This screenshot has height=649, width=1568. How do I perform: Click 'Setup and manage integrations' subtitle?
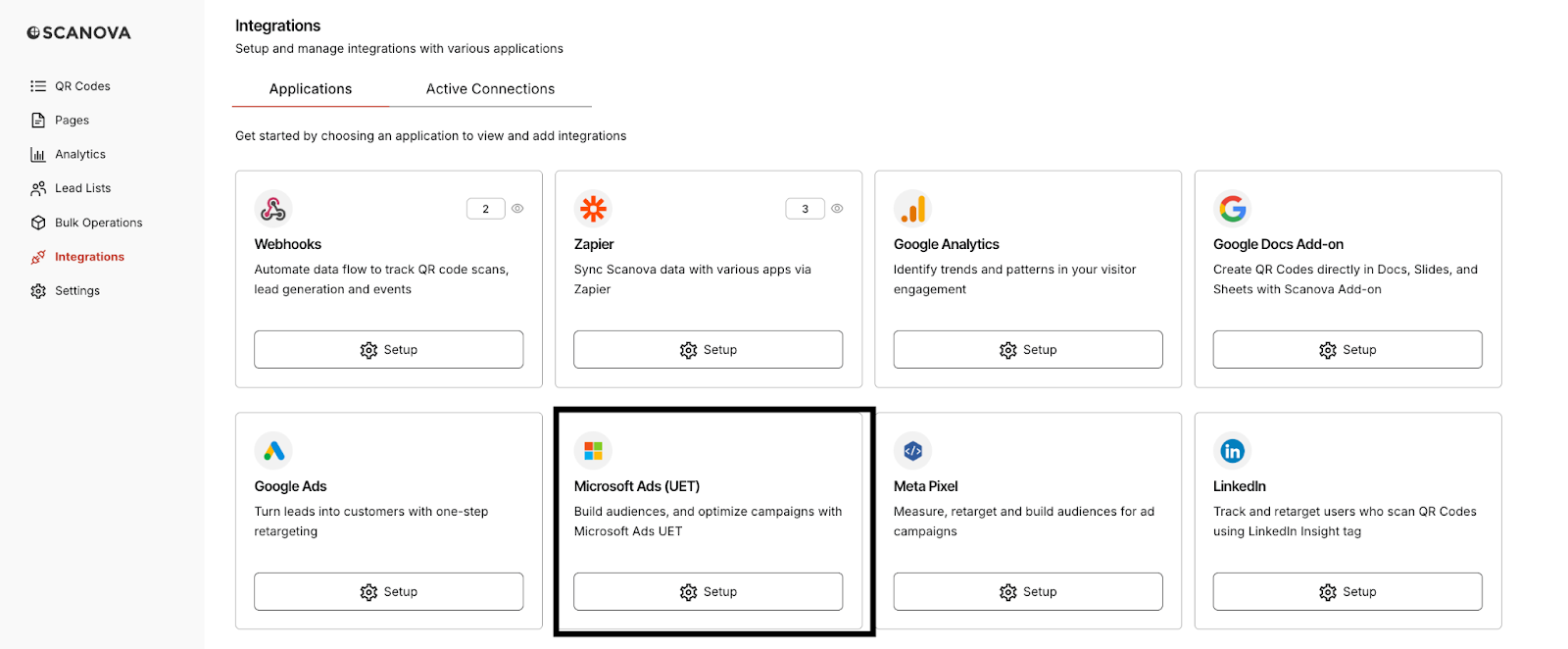pos(399,49)
